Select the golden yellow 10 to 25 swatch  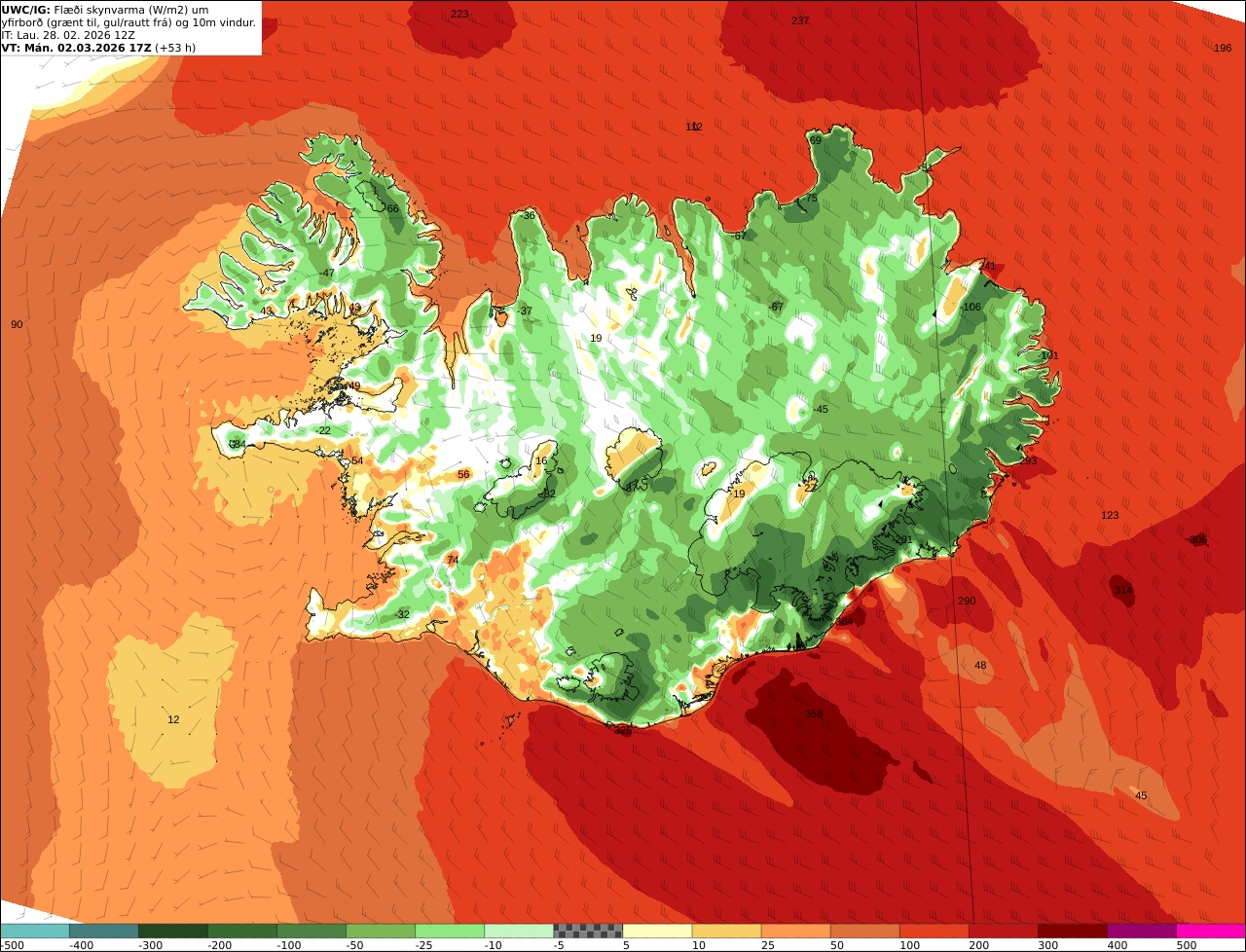tap(726, 931)
